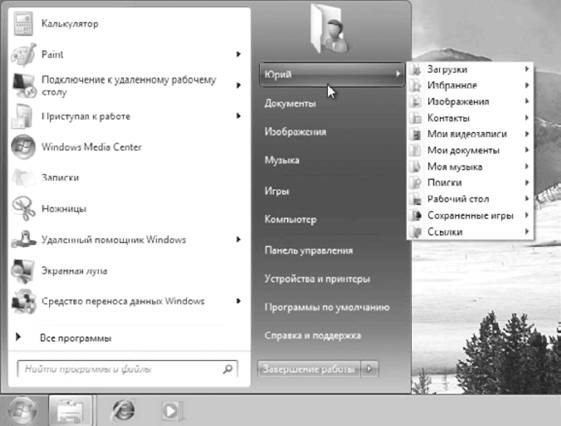Click the Найти программы и файлы search box
Image resolution: width=561 pixels, height=426 pixels.
[127, 369]
